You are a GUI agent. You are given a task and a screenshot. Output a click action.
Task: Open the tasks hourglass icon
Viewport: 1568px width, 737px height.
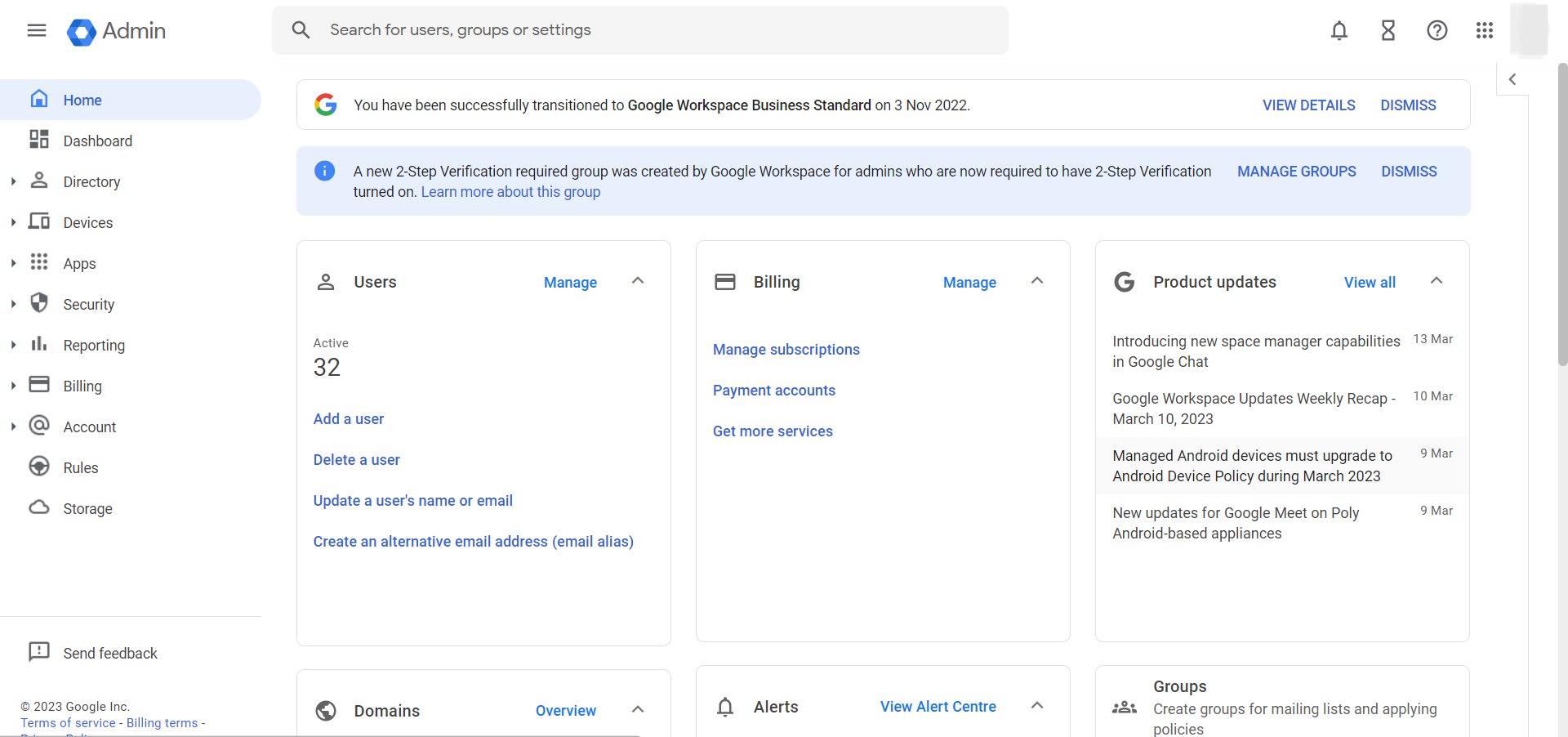pyautogui.click(x=1388, y=30)
